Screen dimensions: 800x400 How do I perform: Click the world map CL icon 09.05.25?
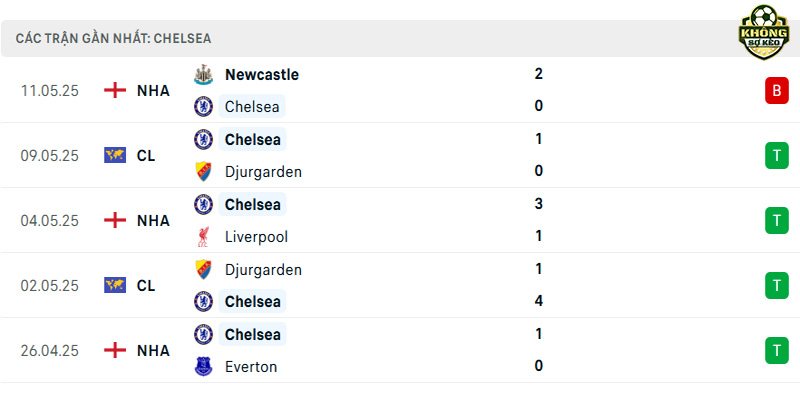click(x=115, y=155)
